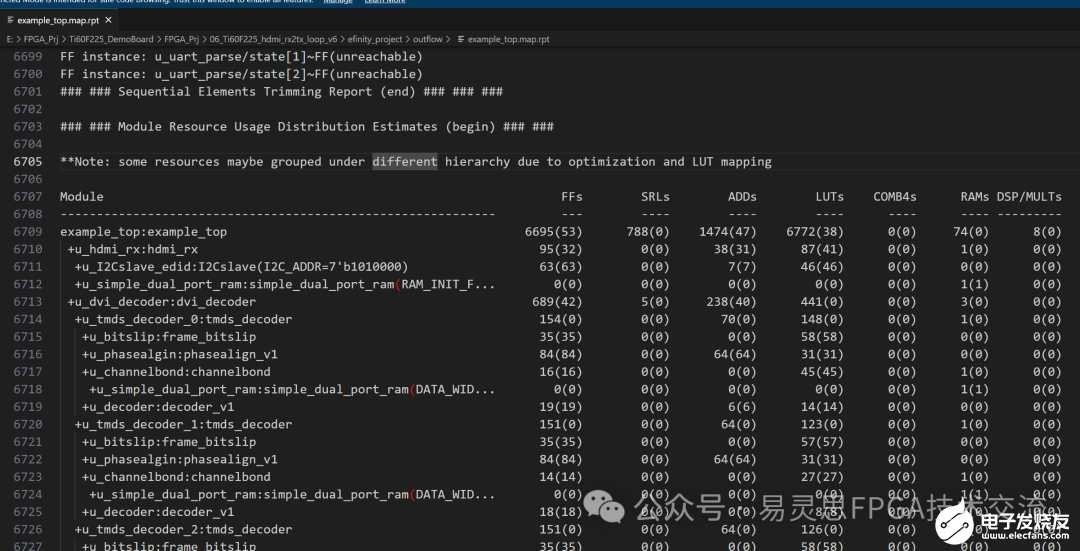The height and width of the screenshot is (551, 1080).
Task: Click the file icon on the example_top.map.rpt tab
Action: (10, 20)
